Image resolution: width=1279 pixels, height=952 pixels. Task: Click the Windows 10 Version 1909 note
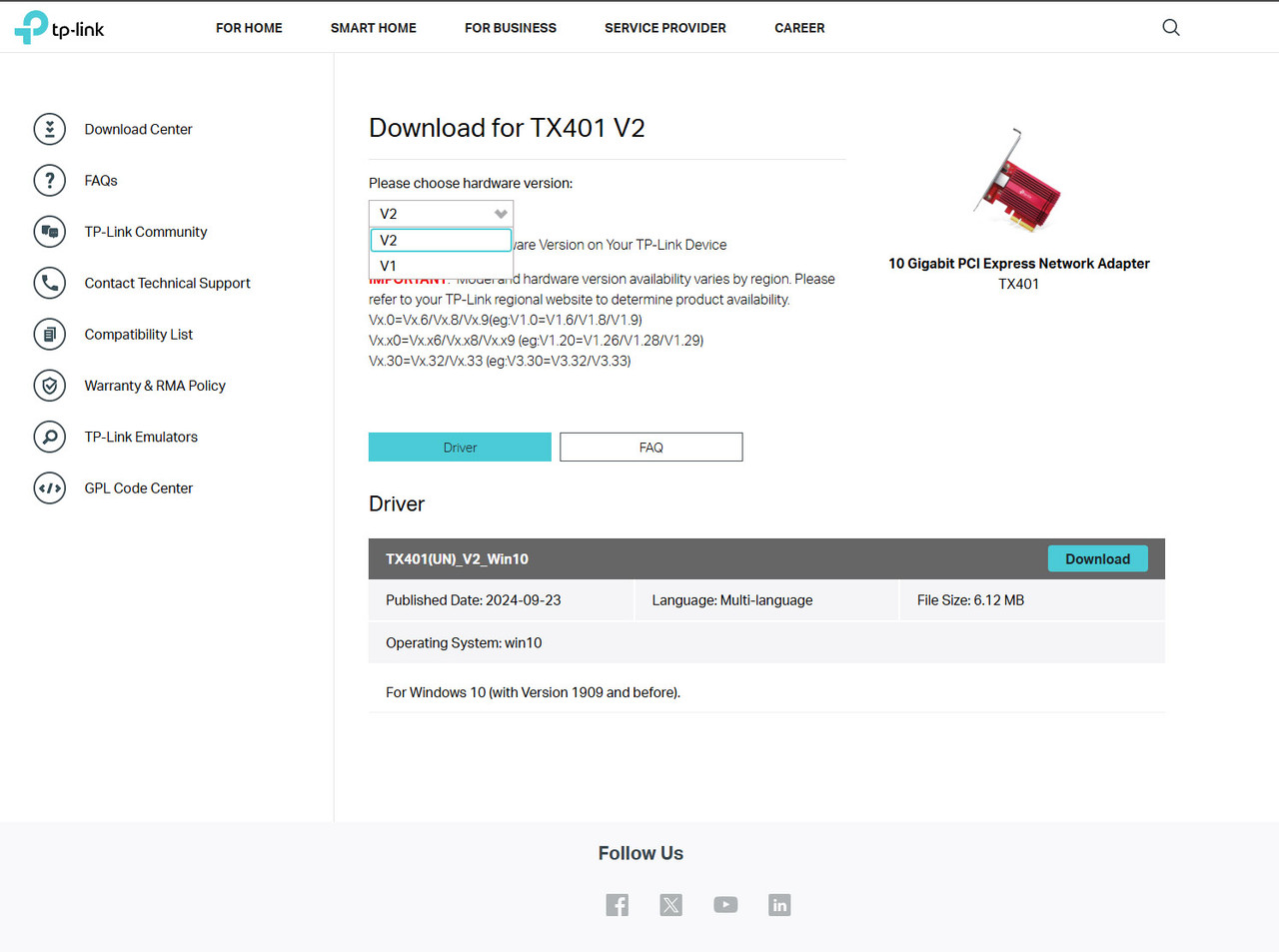(x=533, y=692)
